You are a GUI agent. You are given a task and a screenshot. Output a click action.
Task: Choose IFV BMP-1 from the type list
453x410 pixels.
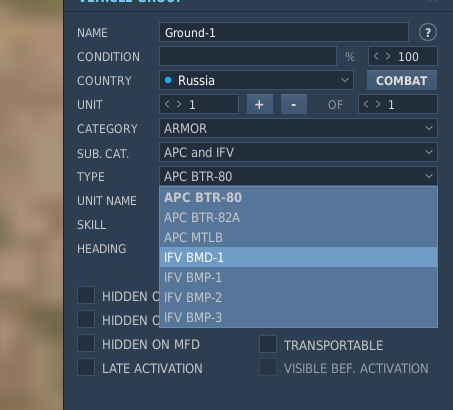click(x=298, y=277)
